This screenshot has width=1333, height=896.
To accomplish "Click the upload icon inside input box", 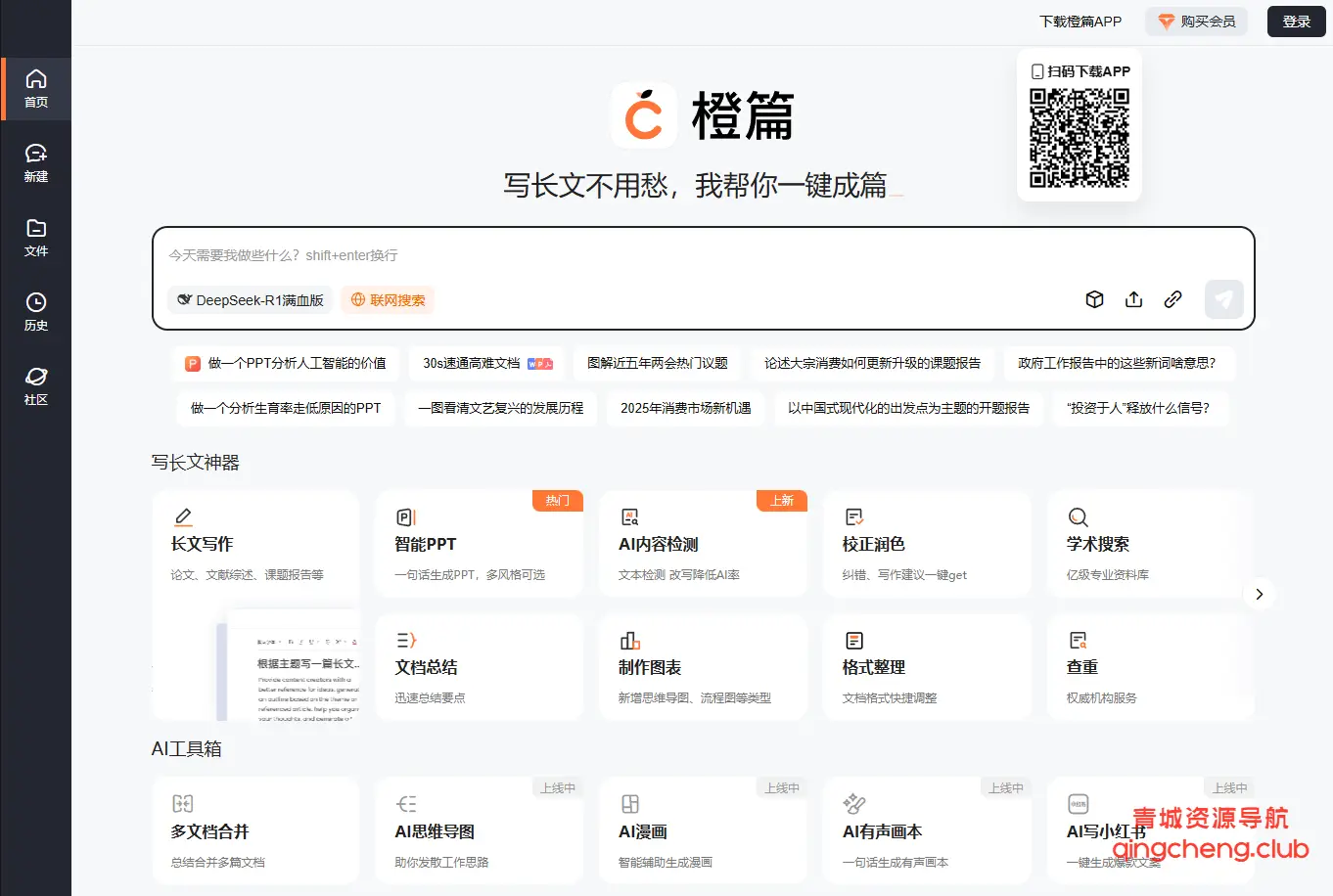I will (x=1133, y=299).
